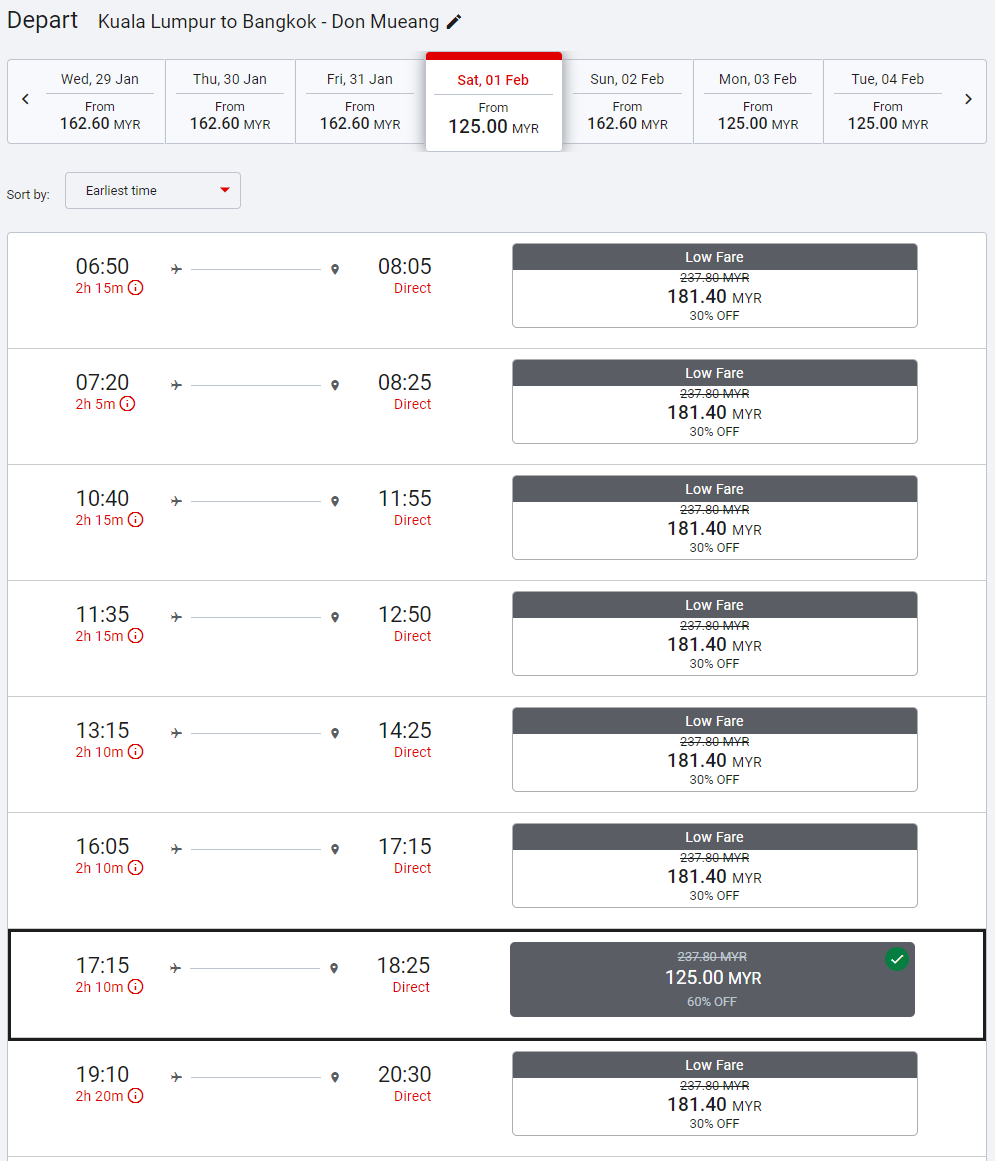Screen dimensions: 995x1161
Task: View duration details for the 13:15 flight
Action: pyautogui.click(x=135, y=752)
